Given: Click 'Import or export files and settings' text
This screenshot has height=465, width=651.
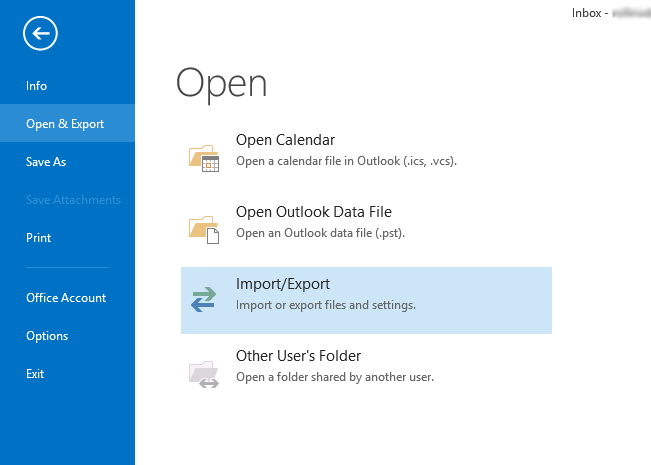Looking at the screenshot, I should coord(326,305).
